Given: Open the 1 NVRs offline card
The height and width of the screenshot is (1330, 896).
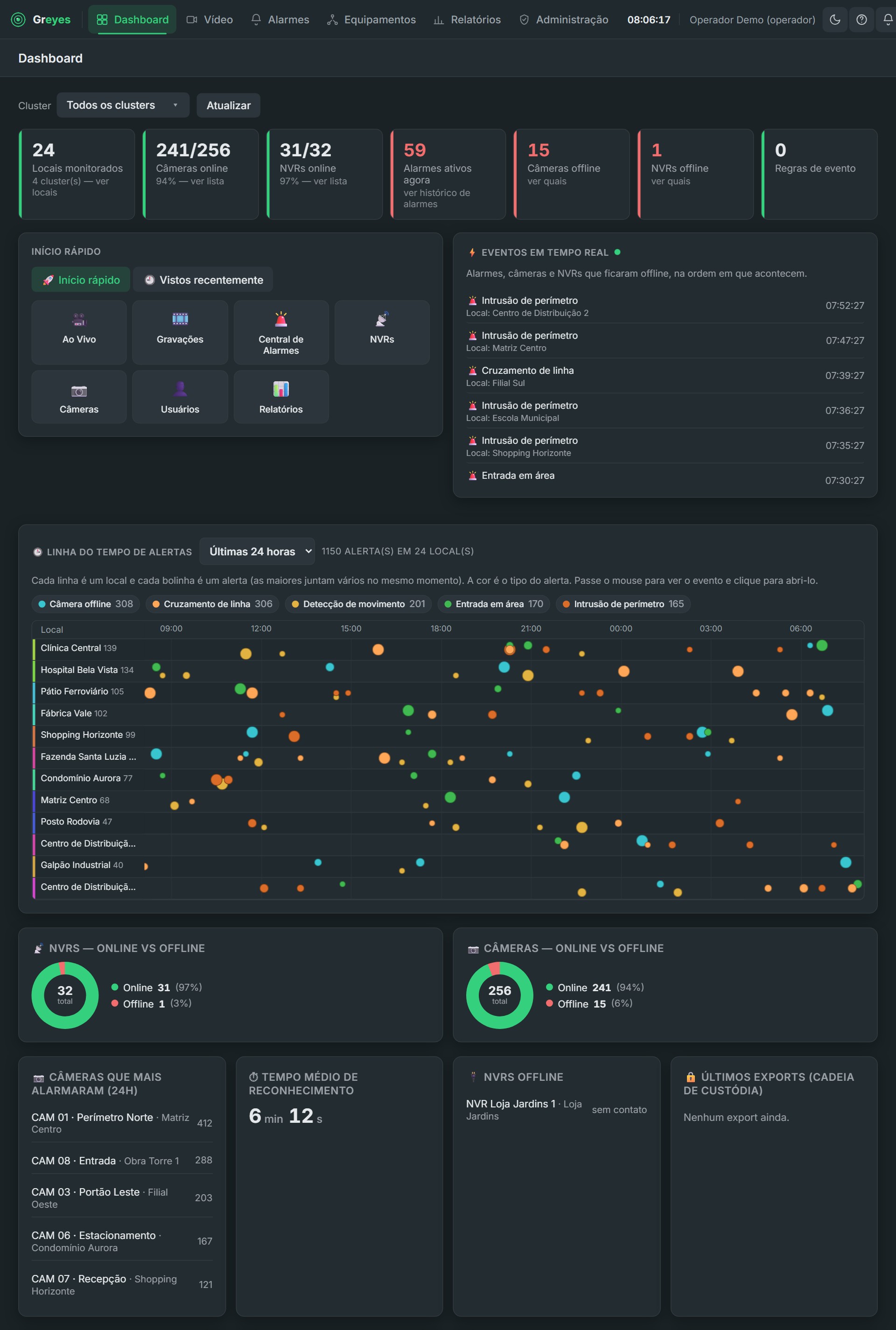Looking at the screenshot, I should [x=695, y=174].
